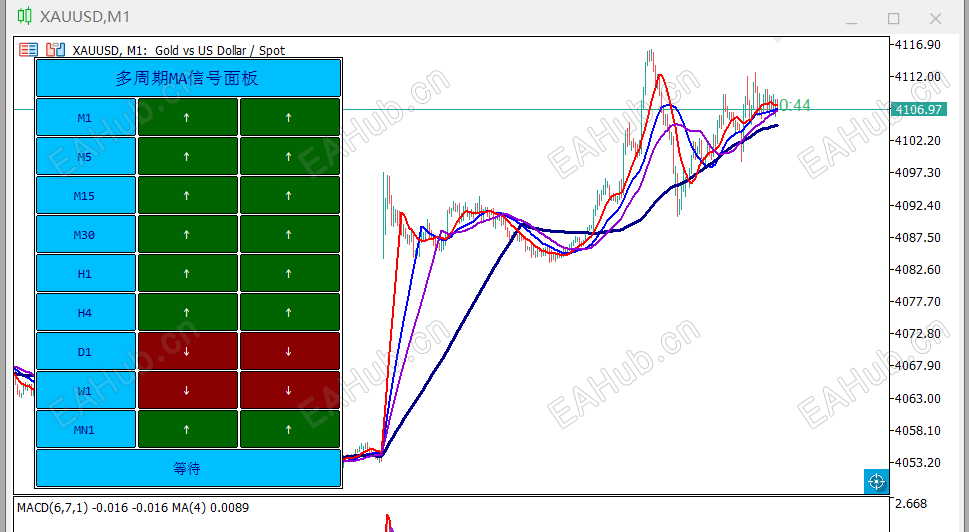Click the first up-arrow cell in M5 row
Screen dimensions: 969x532
187,156
